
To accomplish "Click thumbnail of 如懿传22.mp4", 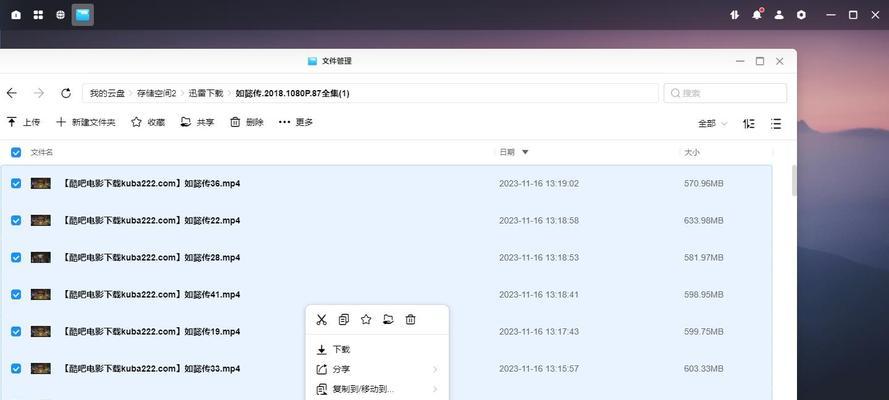I will click(x=40, y=220).
